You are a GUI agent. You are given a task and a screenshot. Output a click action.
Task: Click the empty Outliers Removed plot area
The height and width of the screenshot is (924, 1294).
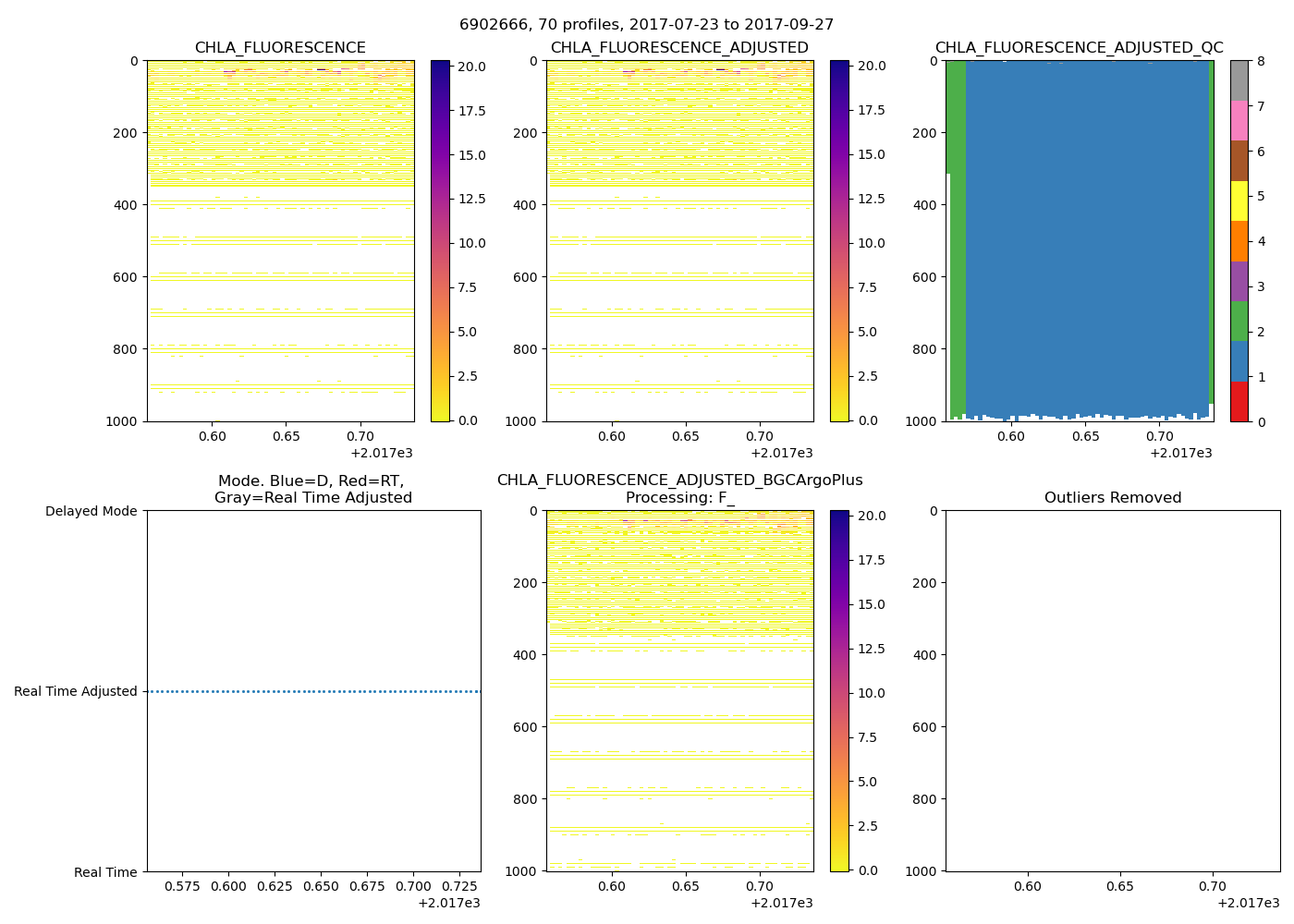click(1113, 691)
